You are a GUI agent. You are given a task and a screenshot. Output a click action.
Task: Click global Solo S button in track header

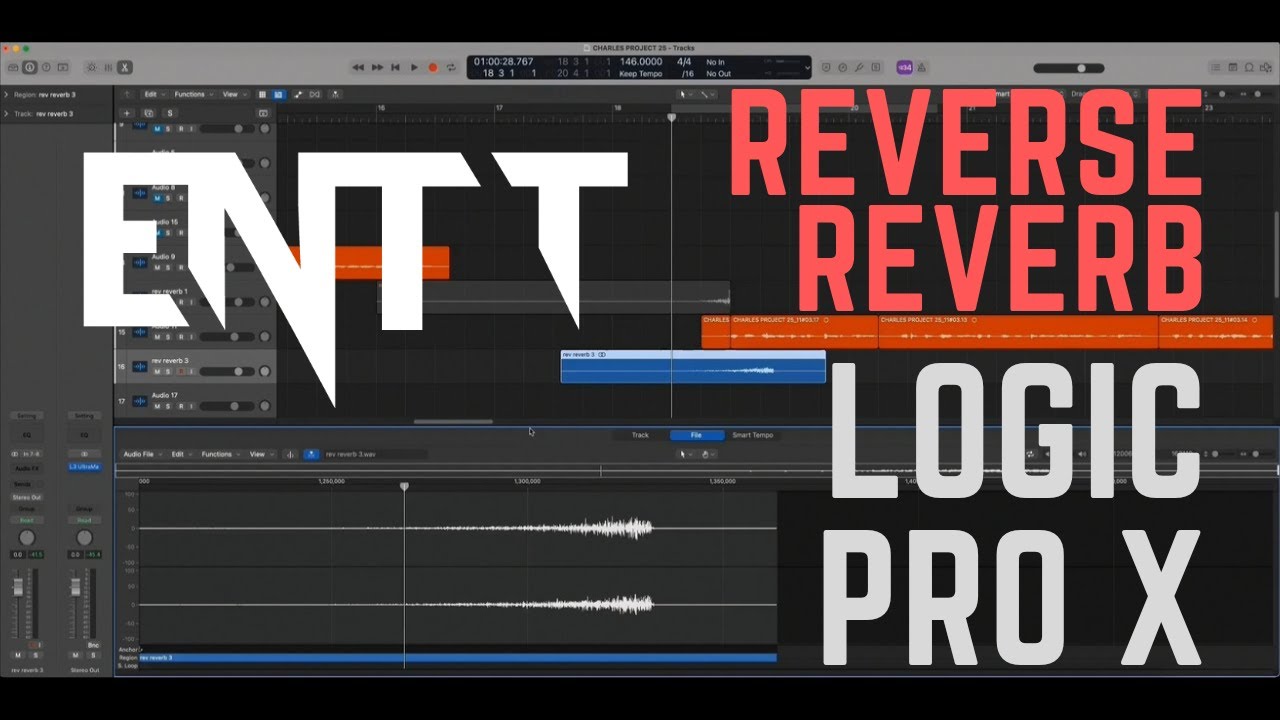pos(170,113)
